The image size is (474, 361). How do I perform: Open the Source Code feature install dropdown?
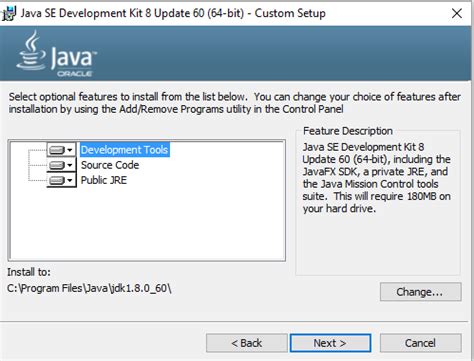point(61,165)
